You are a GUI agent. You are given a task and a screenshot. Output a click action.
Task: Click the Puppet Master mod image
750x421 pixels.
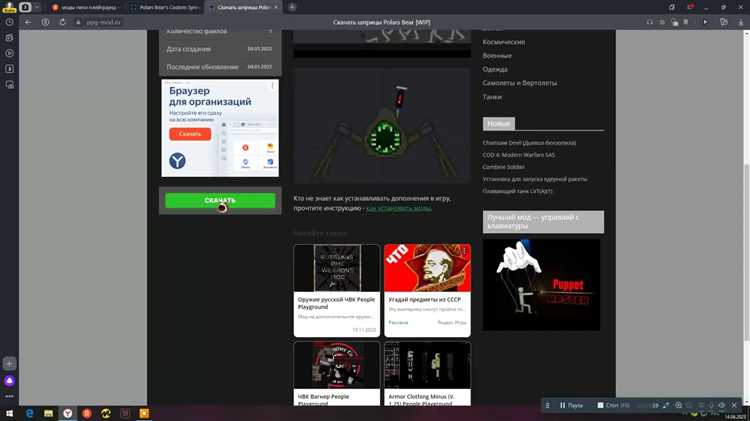[541, 285]
